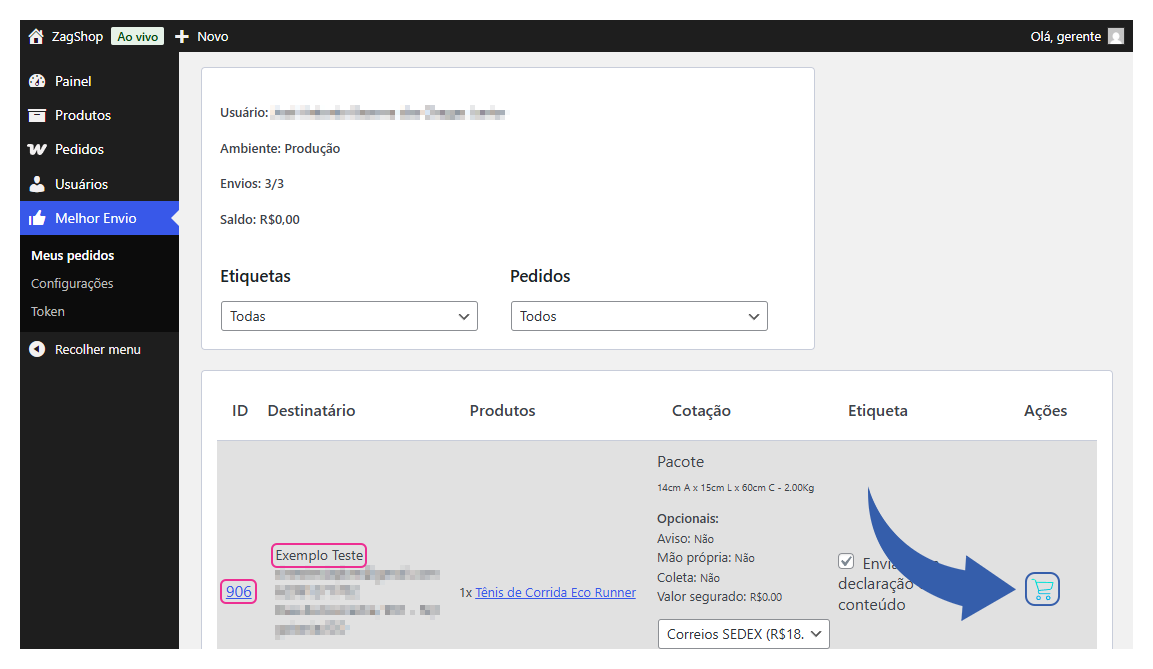Click the Produtos column header
The height and width of the screenshot is (669, 1153).
point(502,410)
